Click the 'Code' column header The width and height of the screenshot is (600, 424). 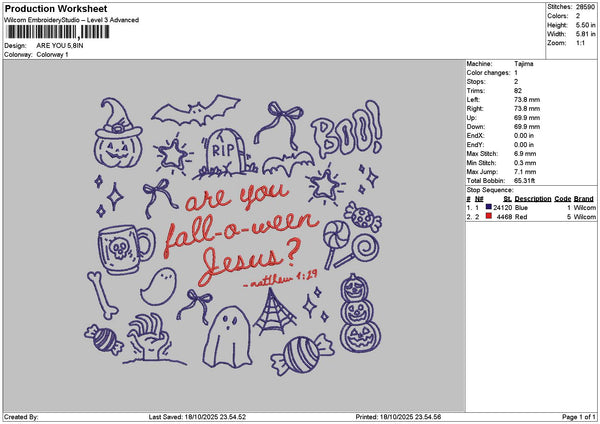point(562,199)
